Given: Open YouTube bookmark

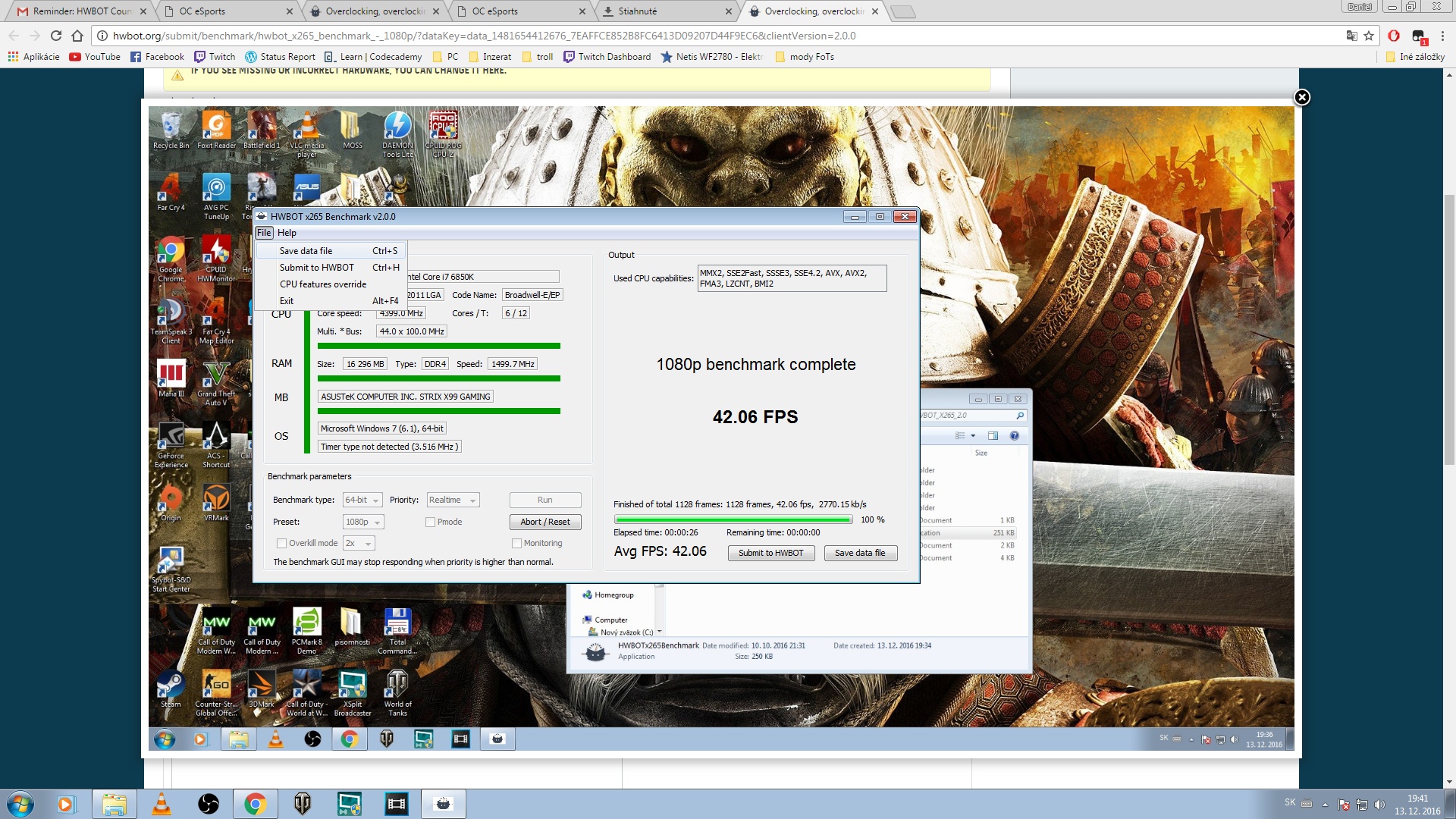Looking at the screenshot, I should coord(95,57).
